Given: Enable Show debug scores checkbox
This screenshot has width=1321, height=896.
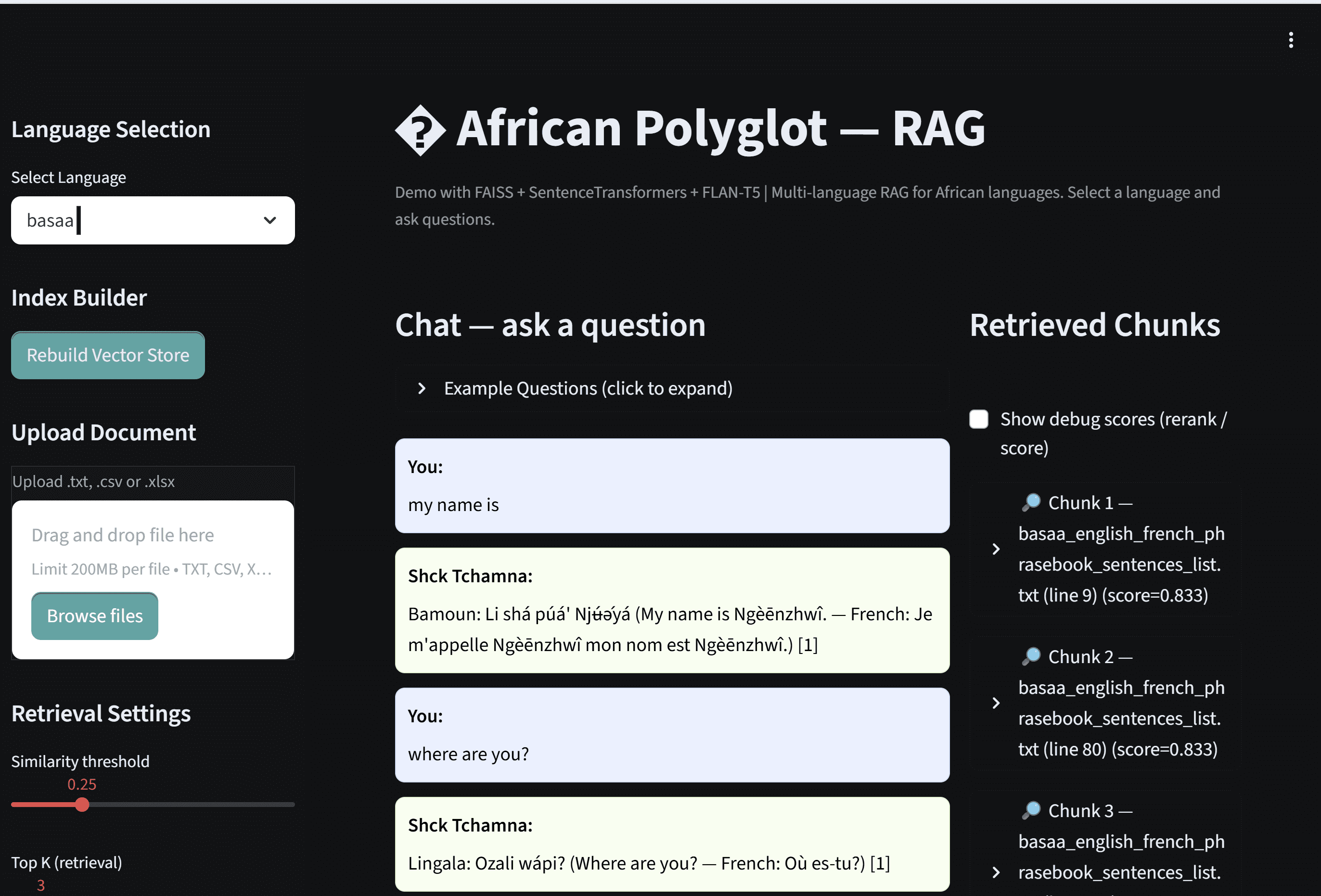Looking at the screenshot, I should 978,419.
